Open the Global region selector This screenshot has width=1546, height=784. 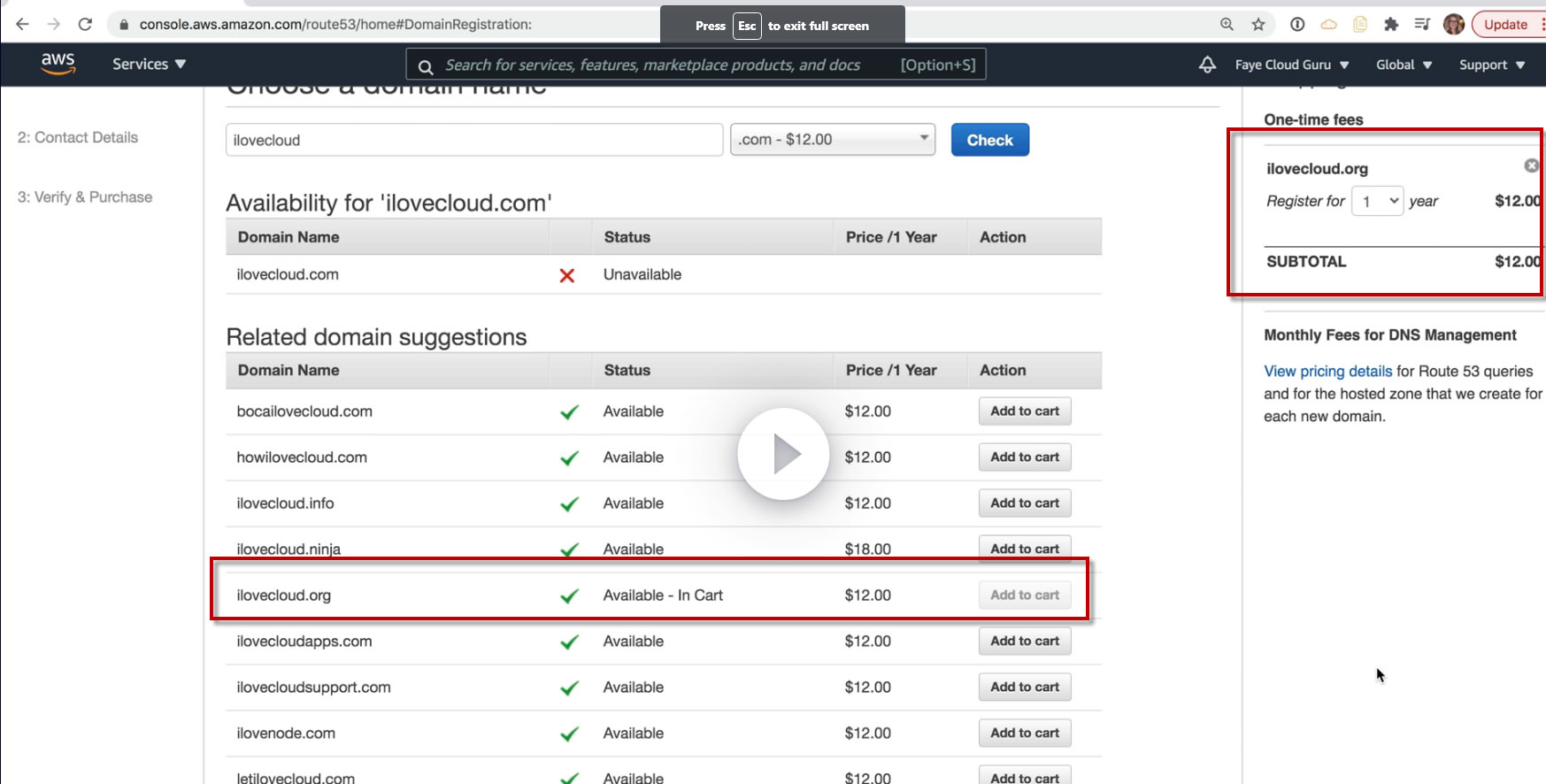pyautogui.click(x=1404, y=65)
